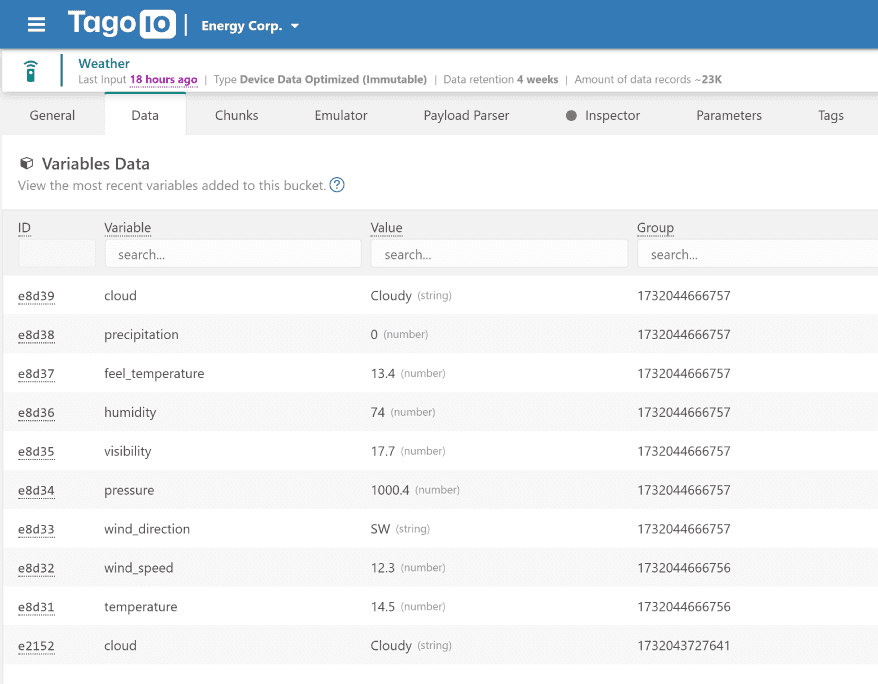Viewport: 878px width, 684px height.
Task: Click the 14.5 temperature value
Action: [382, 607]
